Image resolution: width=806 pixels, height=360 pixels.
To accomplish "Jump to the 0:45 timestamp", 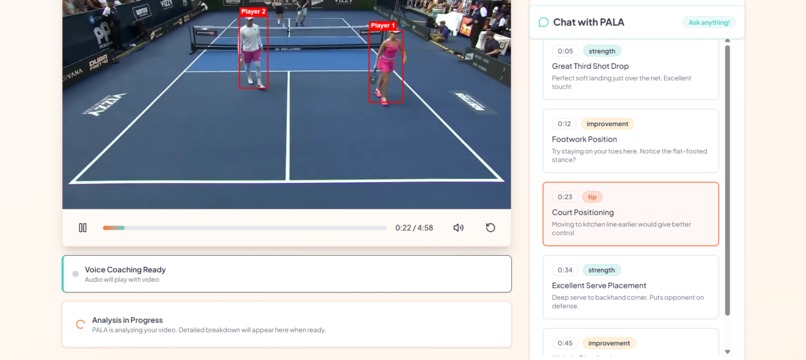I will [x=565, y=343].
